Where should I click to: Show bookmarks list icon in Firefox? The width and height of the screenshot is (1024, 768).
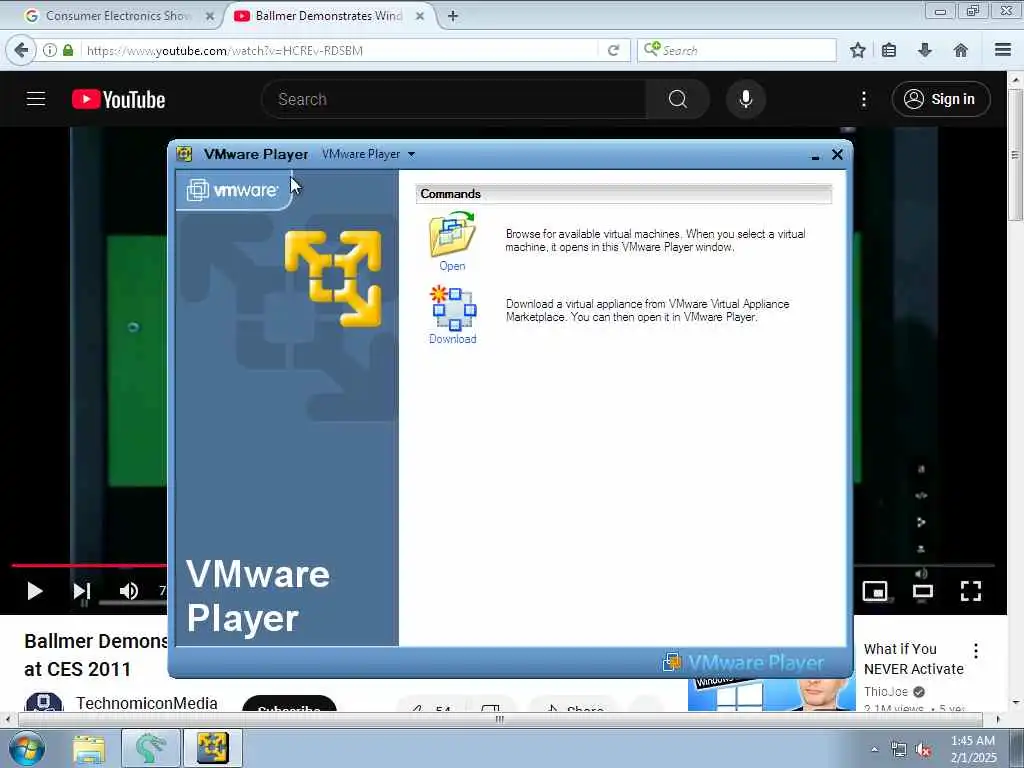889,50
